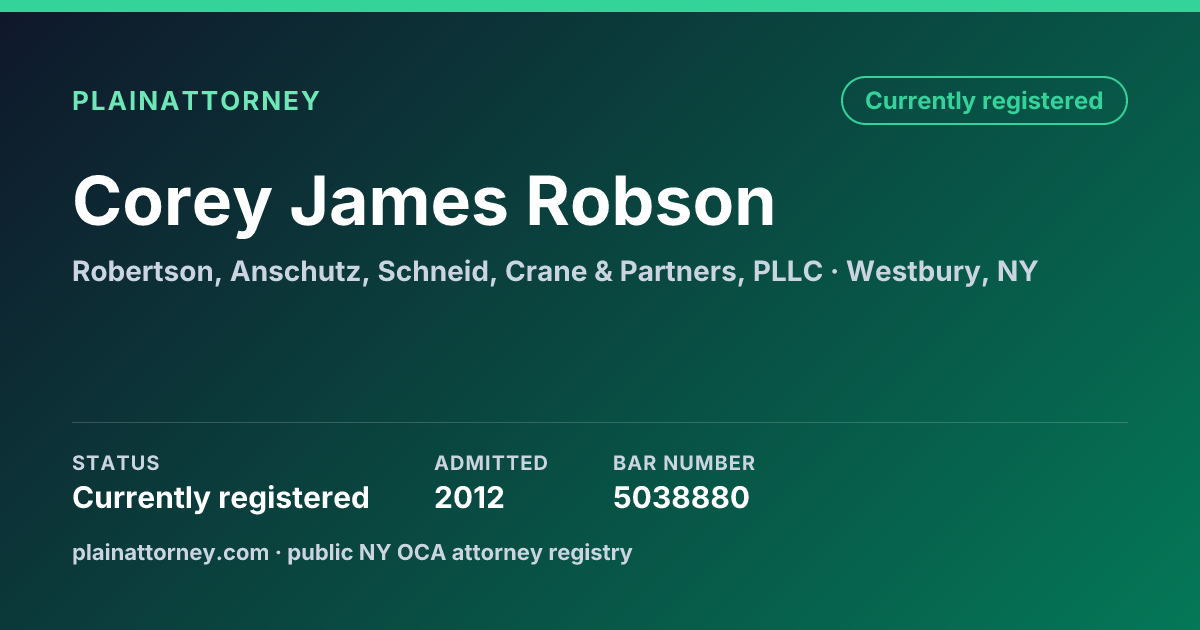Click the Currently registered status value

click(221, 497)
